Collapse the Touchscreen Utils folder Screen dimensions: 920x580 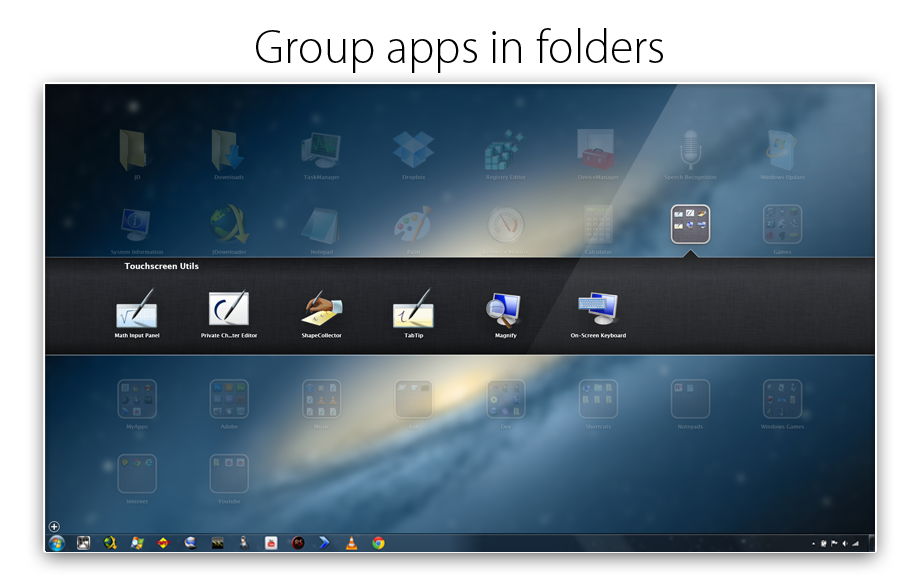(x=693, y=223)
